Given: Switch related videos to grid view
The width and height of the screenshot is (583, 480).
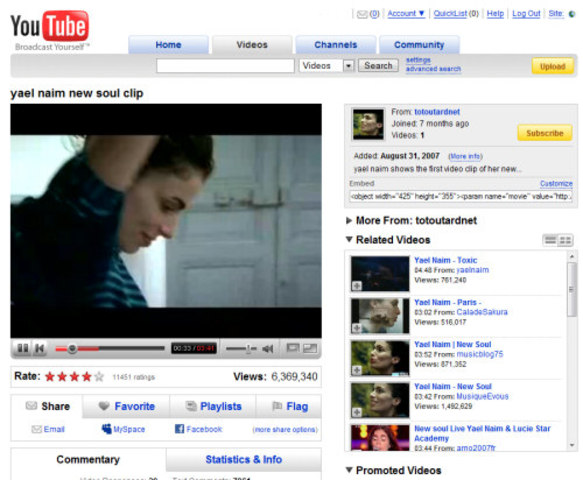Looking at the screenshot, I should pyautogui.click(x=565, y=240).
